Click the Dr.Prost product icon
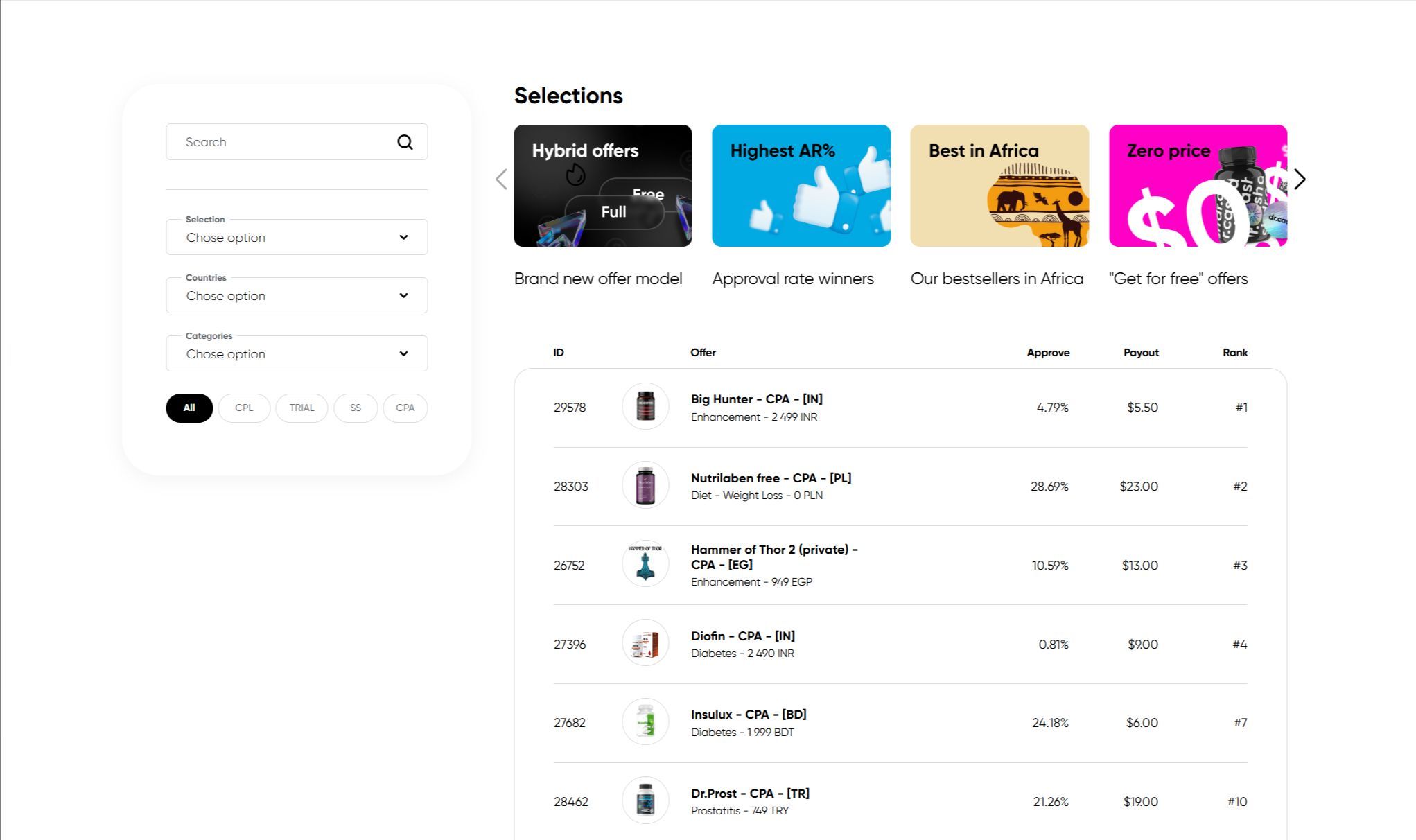 (645, 800)
